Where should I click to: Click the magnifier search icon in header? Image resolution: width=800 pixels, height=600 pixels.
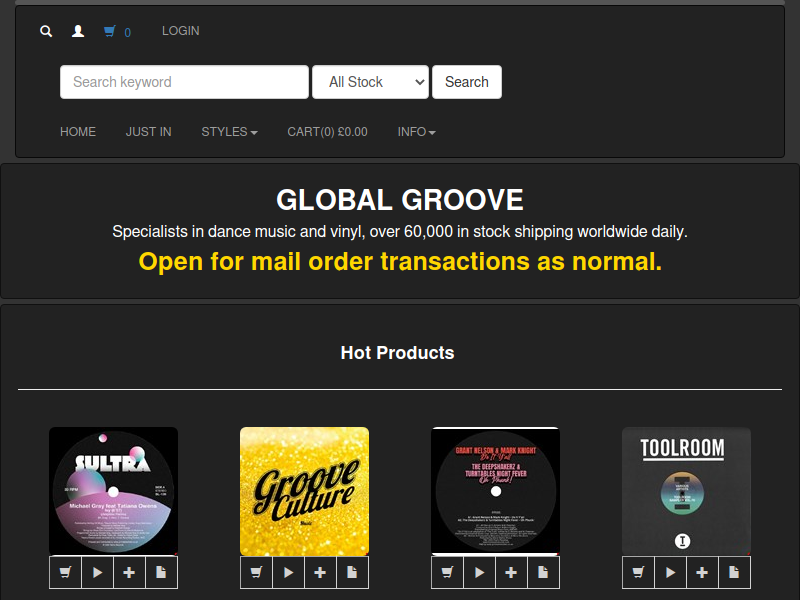pyautogui.click(x=46, y=31)
